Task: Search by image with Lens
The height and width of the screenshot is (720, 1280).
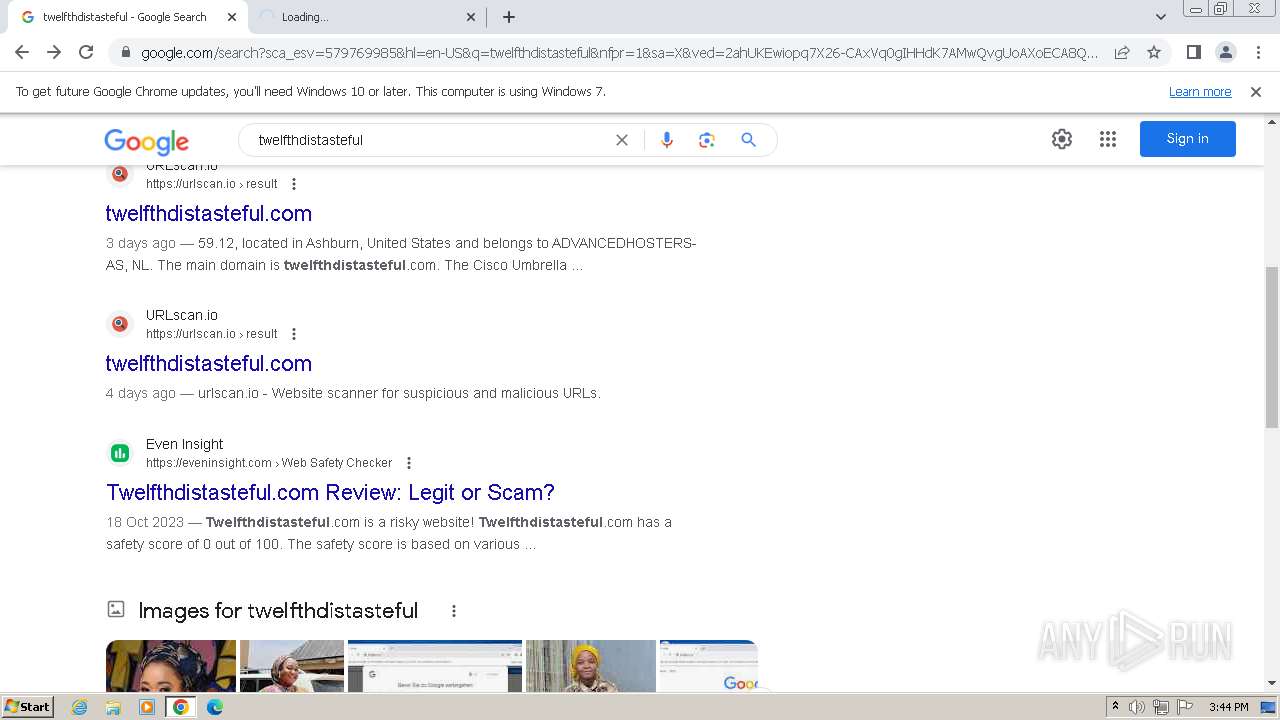Action: [x=707, y=140]
